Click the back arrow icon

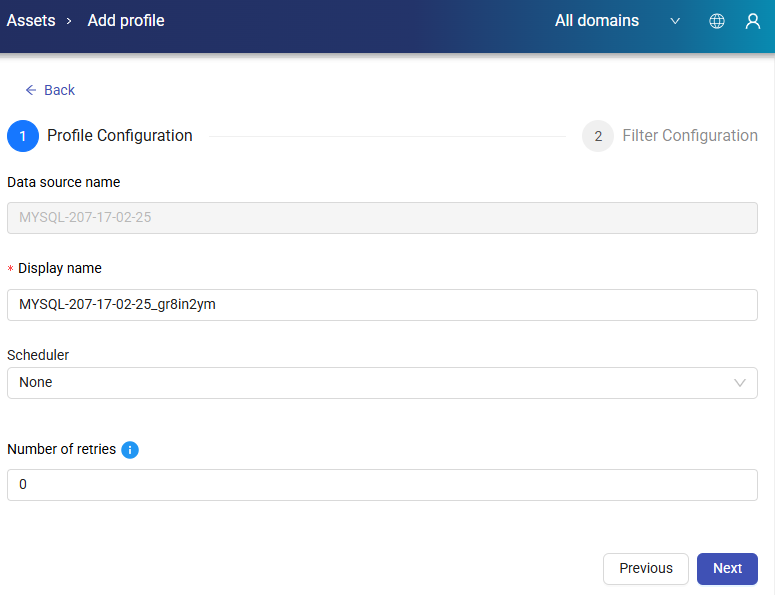pos(31,90)
